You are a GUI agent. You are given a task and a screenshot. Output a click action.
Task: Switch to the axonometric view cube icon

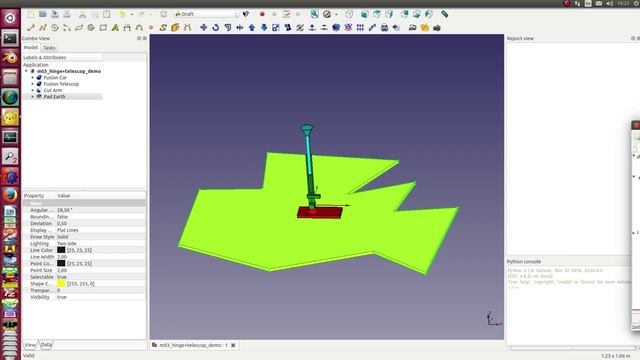coord(349,14)
